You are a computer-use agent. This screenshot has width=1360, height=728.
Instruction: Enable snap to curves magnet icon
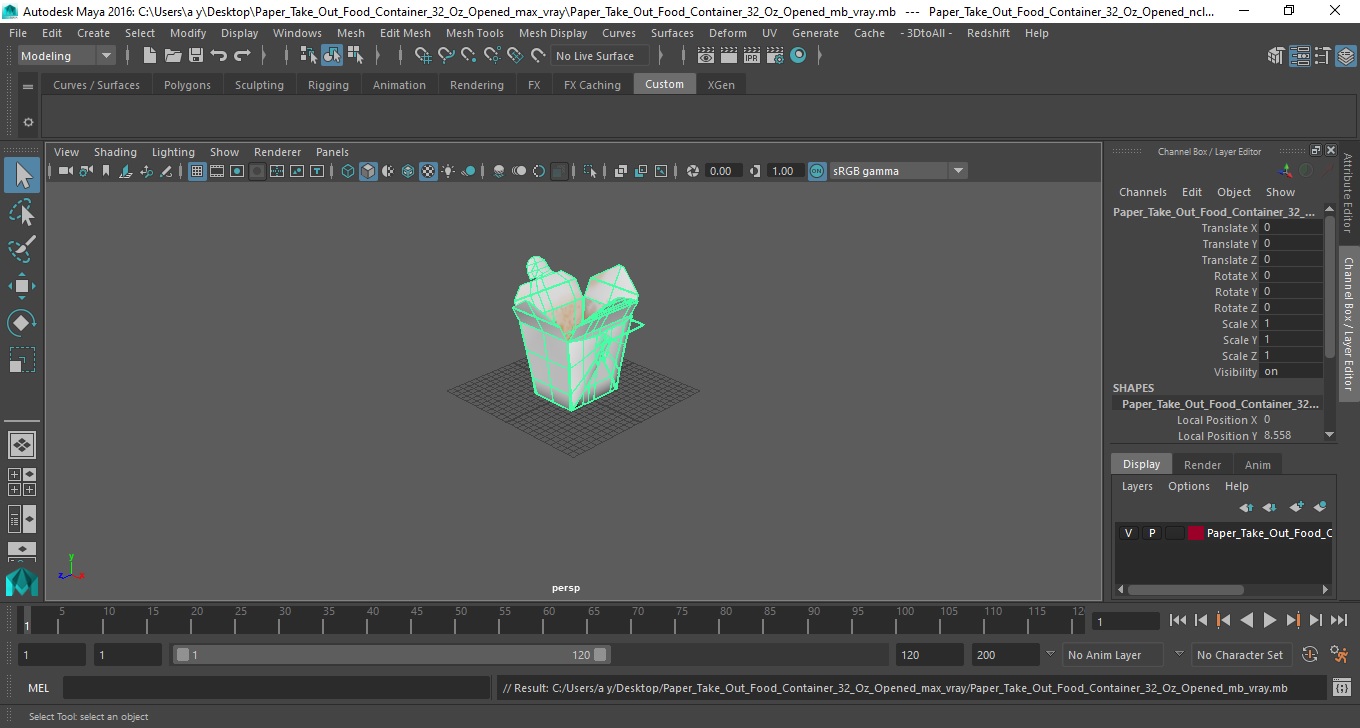[x=446, y=56]
